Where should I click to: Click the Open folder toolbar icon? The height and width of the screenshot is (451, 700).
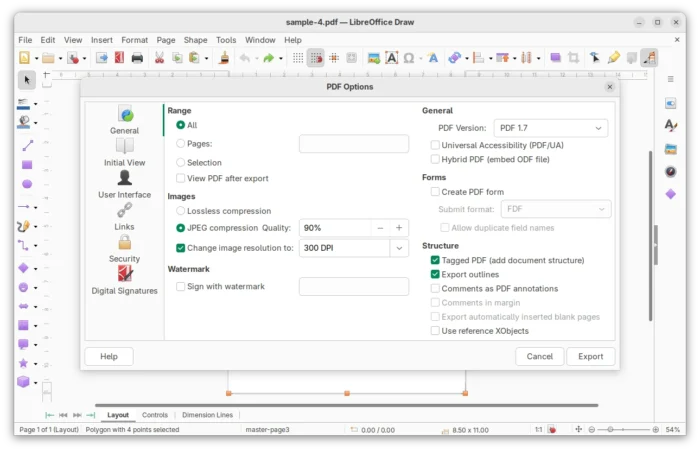[x=48, y=58]
